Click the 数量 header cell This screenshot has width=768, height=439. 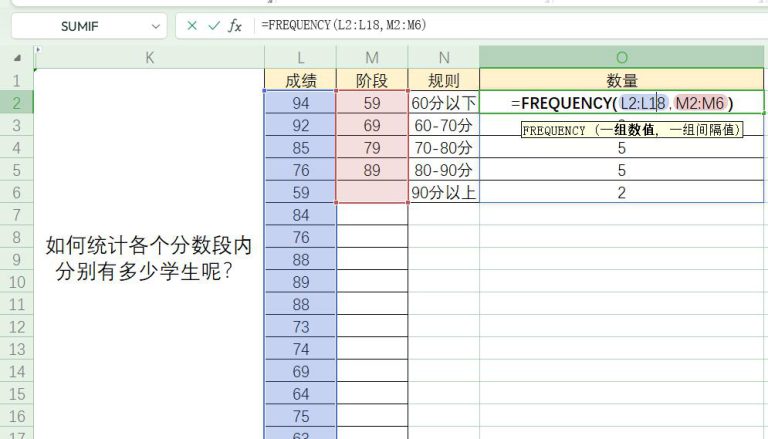pyautogui.click(x=622, y=80)
